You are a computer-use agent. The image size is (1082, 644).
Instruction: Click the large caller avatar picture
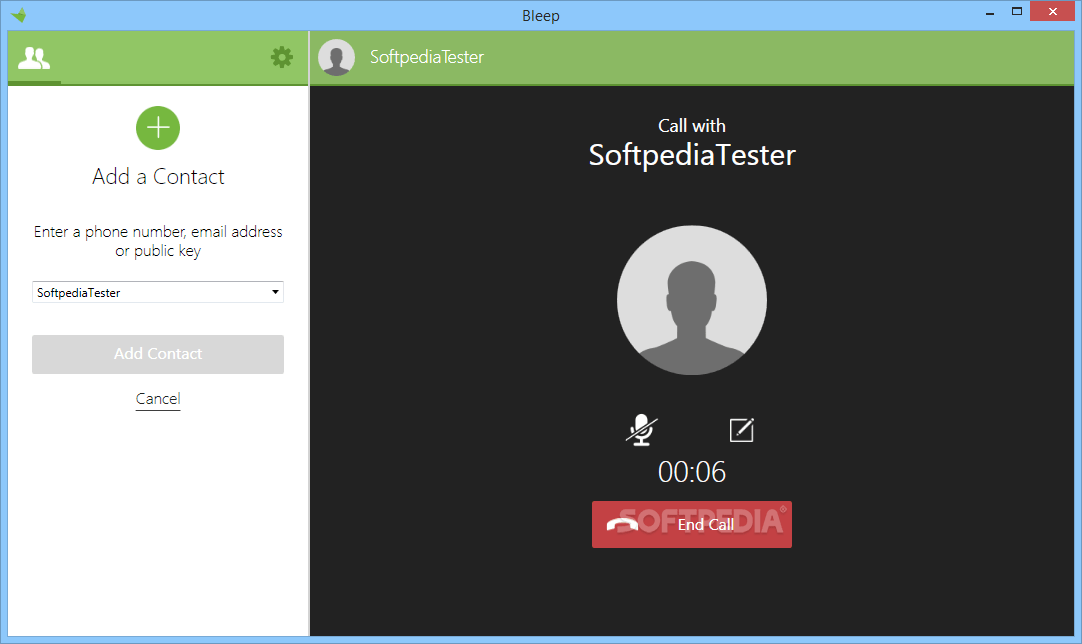pos(691,300)
